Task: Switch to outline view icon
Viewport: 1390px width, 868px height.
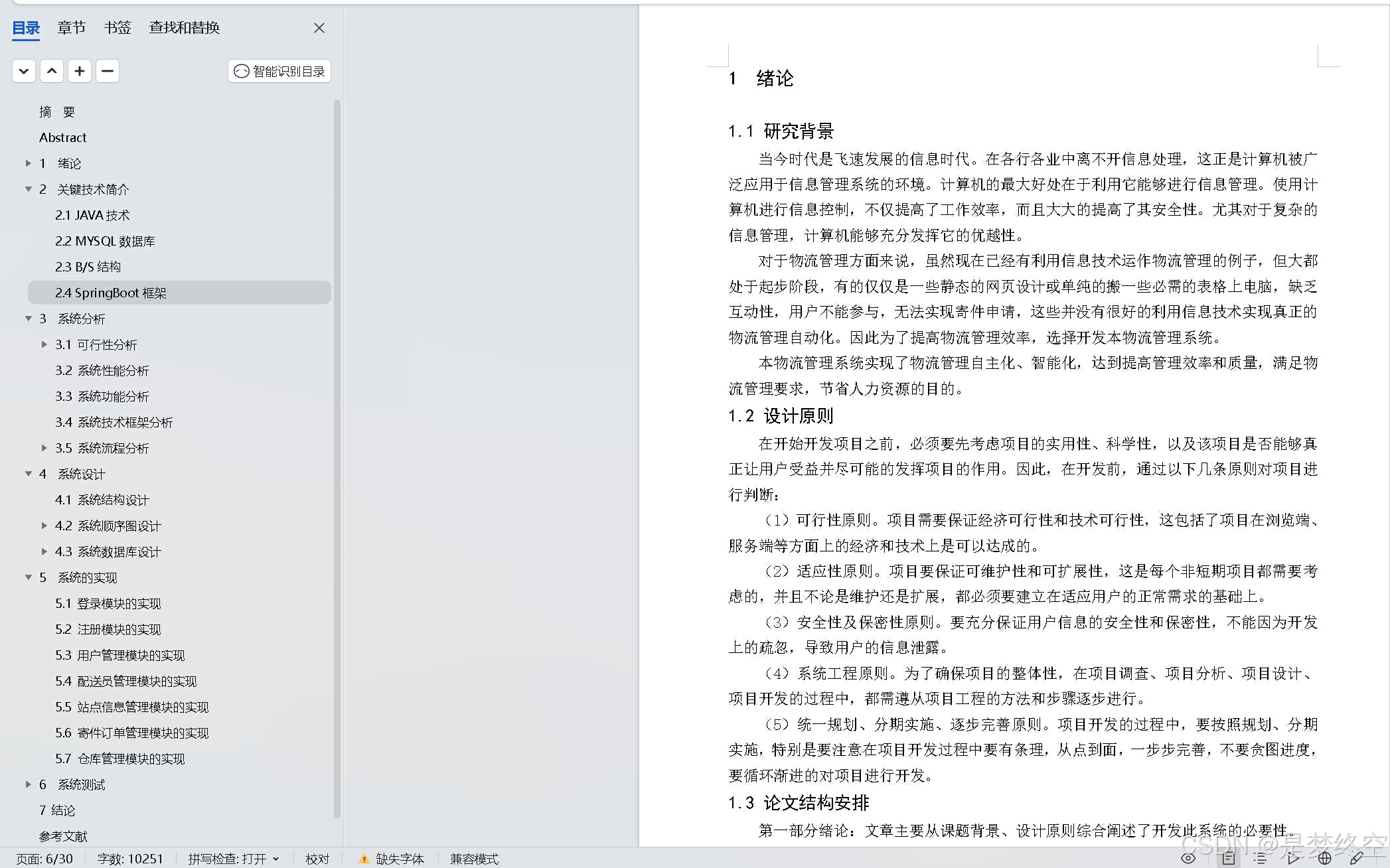Action: coord(1260,858)
